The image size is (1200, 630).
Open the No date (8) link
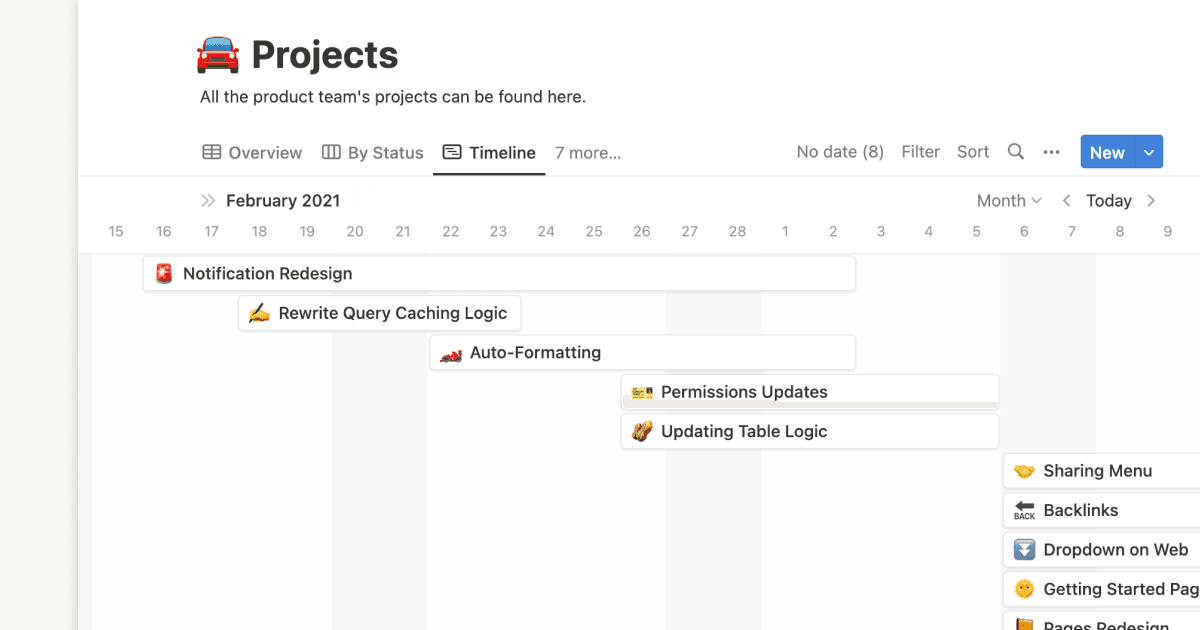(x=840, y=151)
